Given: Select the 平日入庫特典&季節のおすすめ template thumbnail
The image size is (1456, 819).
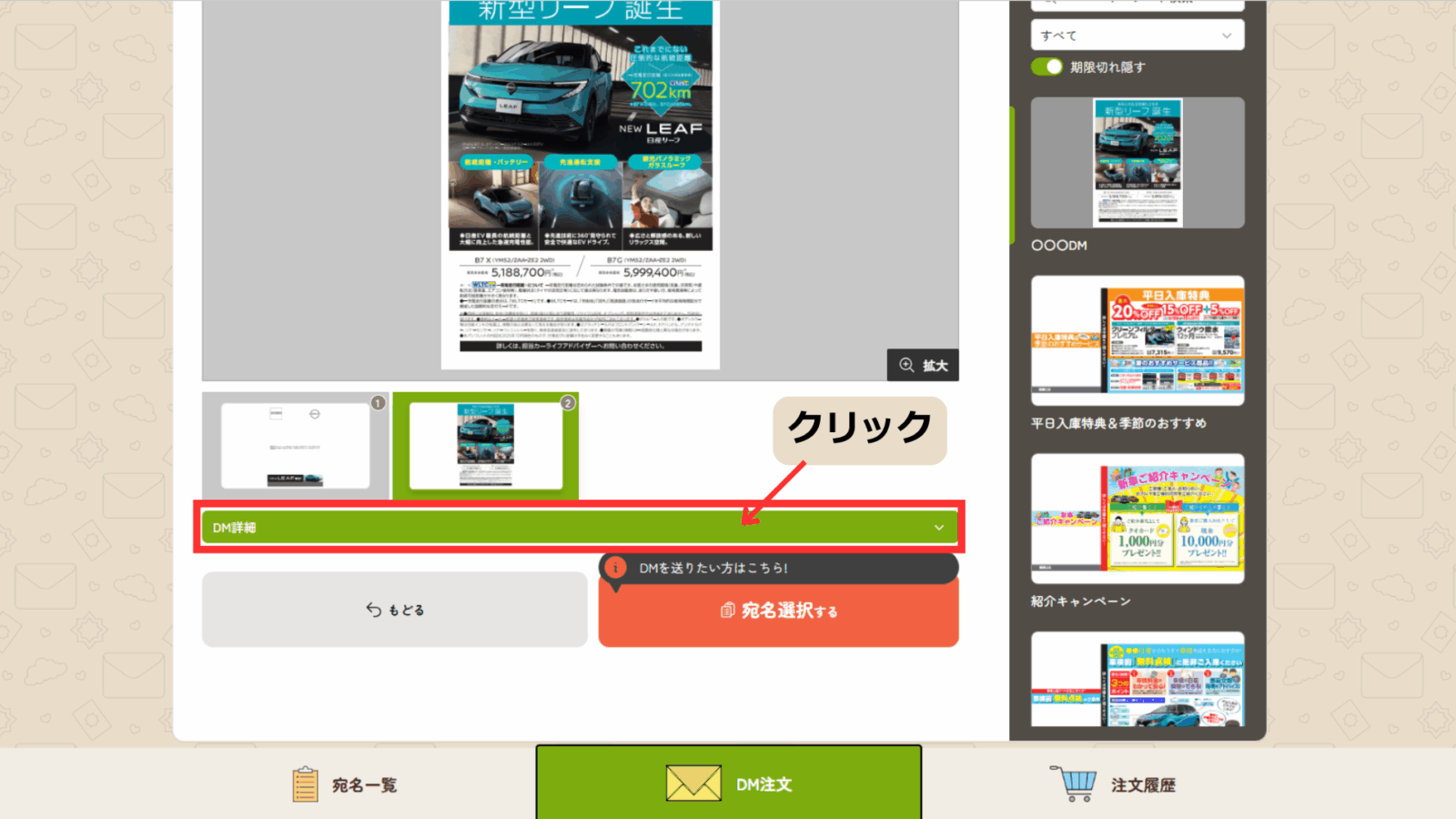Looking at the screenshot, I should click(1137, 340).
